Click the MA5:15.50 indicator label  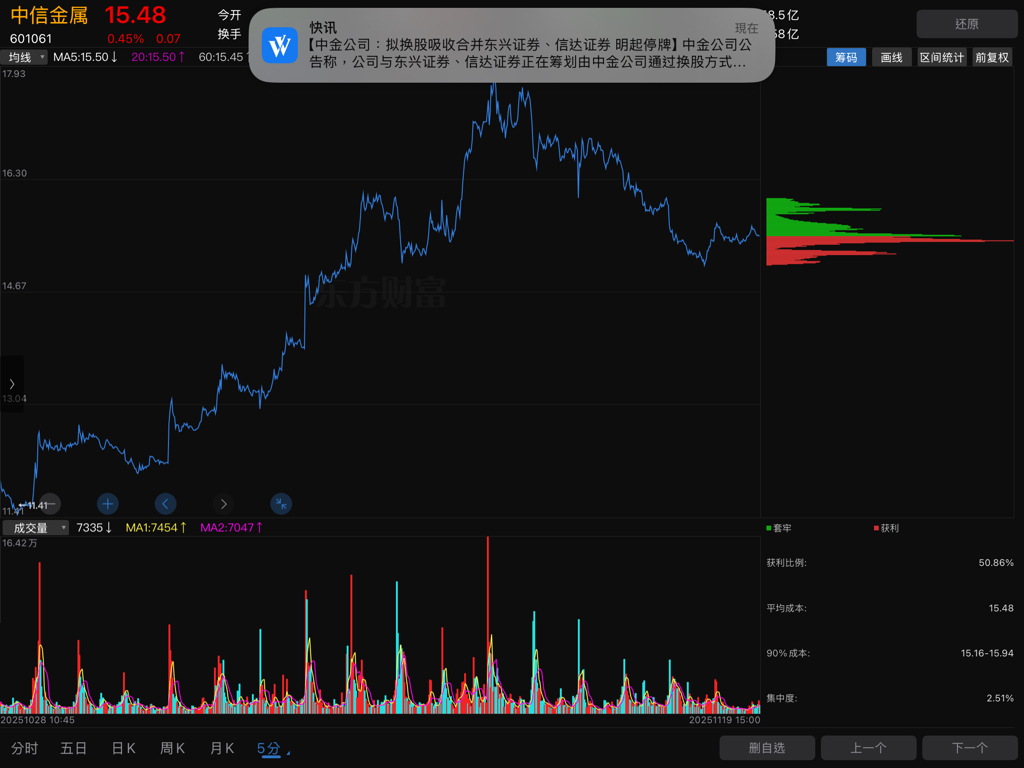coord(86,57)
